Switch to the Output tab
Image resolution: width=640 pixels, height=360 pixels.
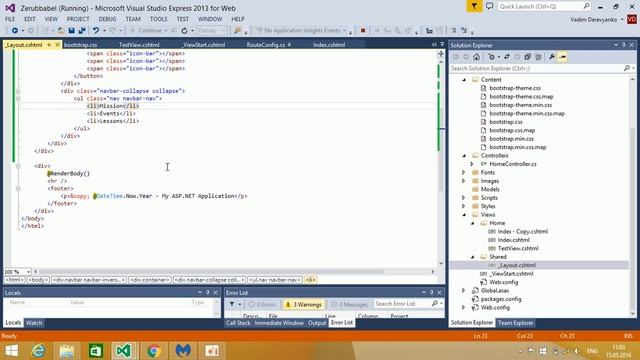coord(317,323)
